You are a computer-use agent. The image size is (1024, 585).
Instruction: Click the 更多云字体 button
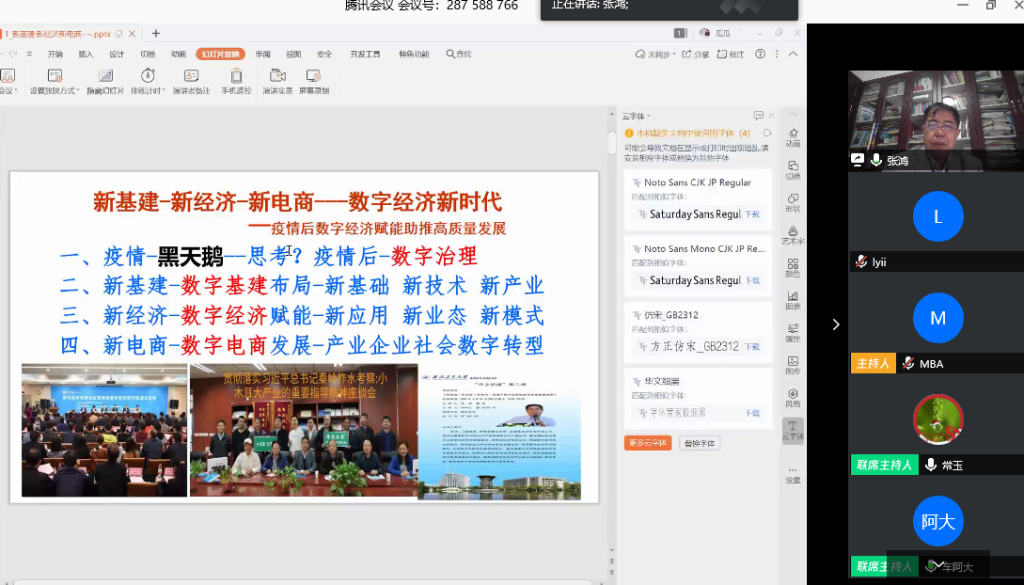[x=647, y=443]
